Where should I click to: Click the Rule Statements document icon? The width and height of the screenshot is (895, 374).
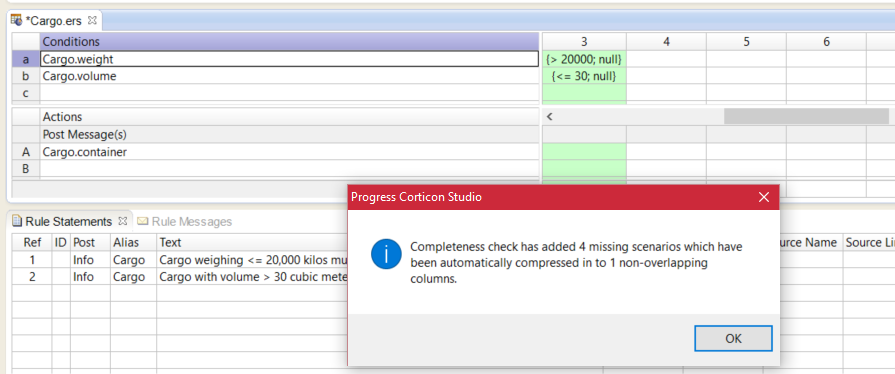[17, 221]
